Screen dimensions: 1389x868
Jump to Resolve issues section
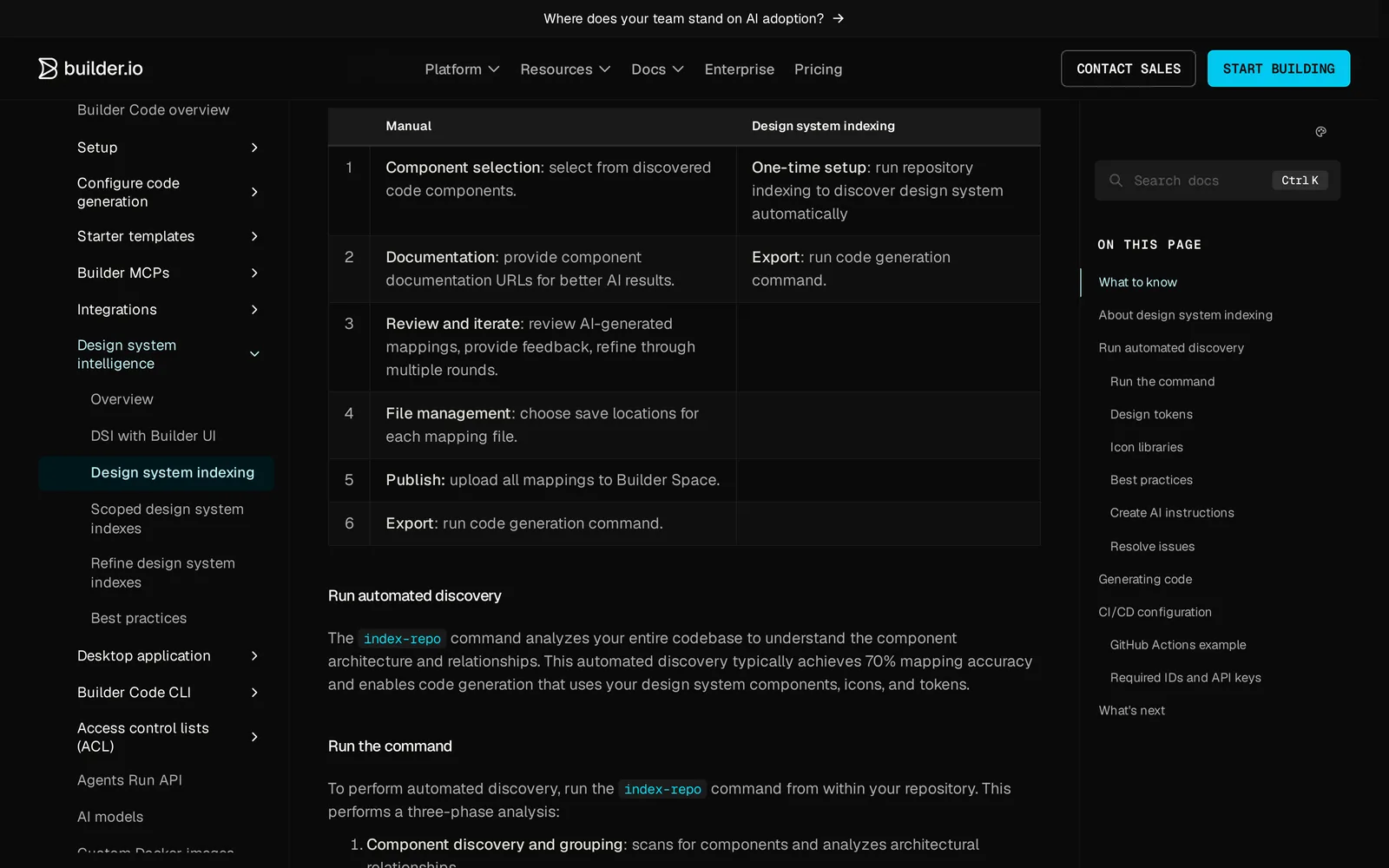pyautogui.click(x=1152, y=547)
